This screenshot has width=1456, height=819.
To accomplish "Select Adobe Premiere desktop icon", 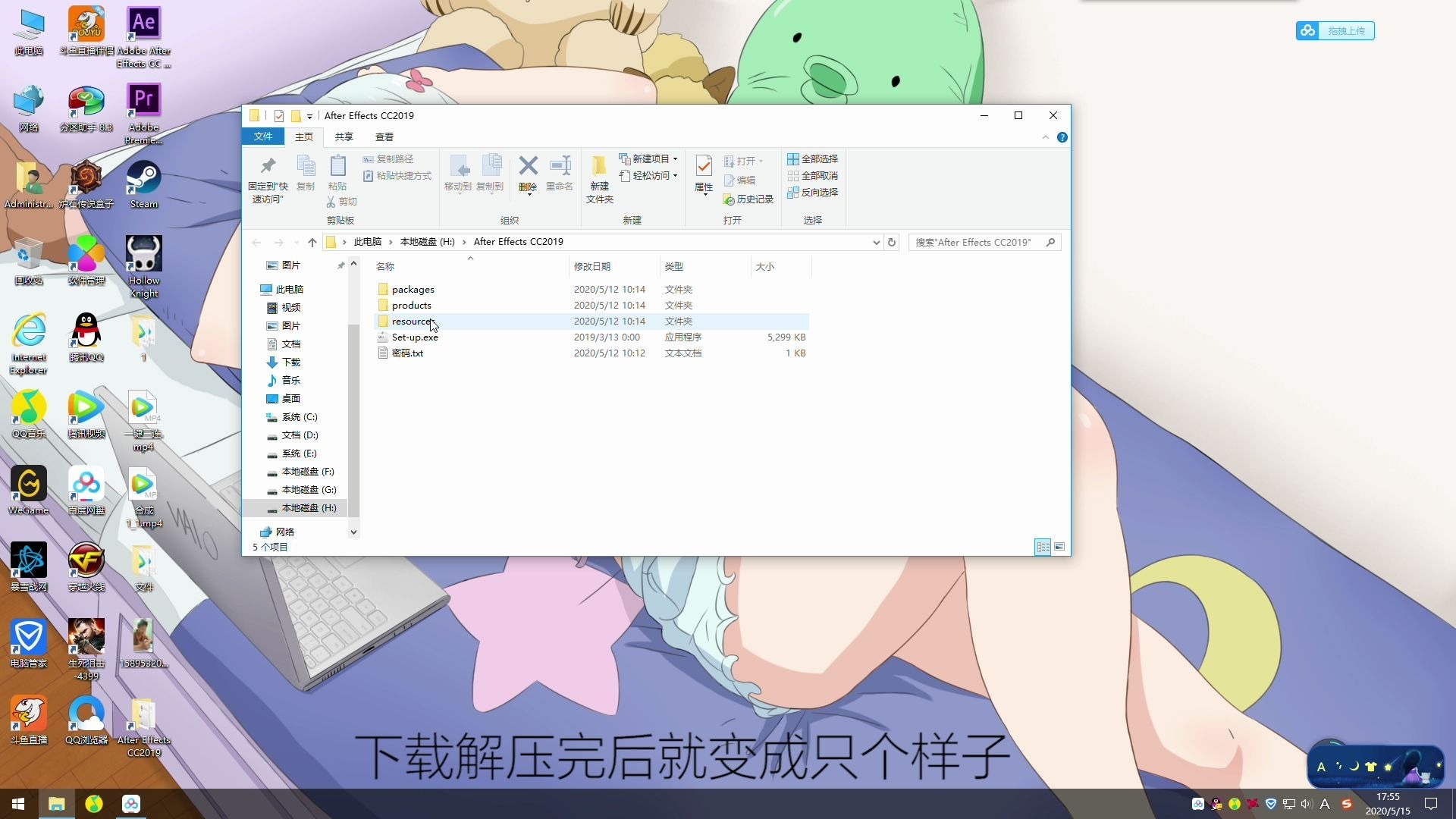I will pyautogui.click(x=143, y=114).
